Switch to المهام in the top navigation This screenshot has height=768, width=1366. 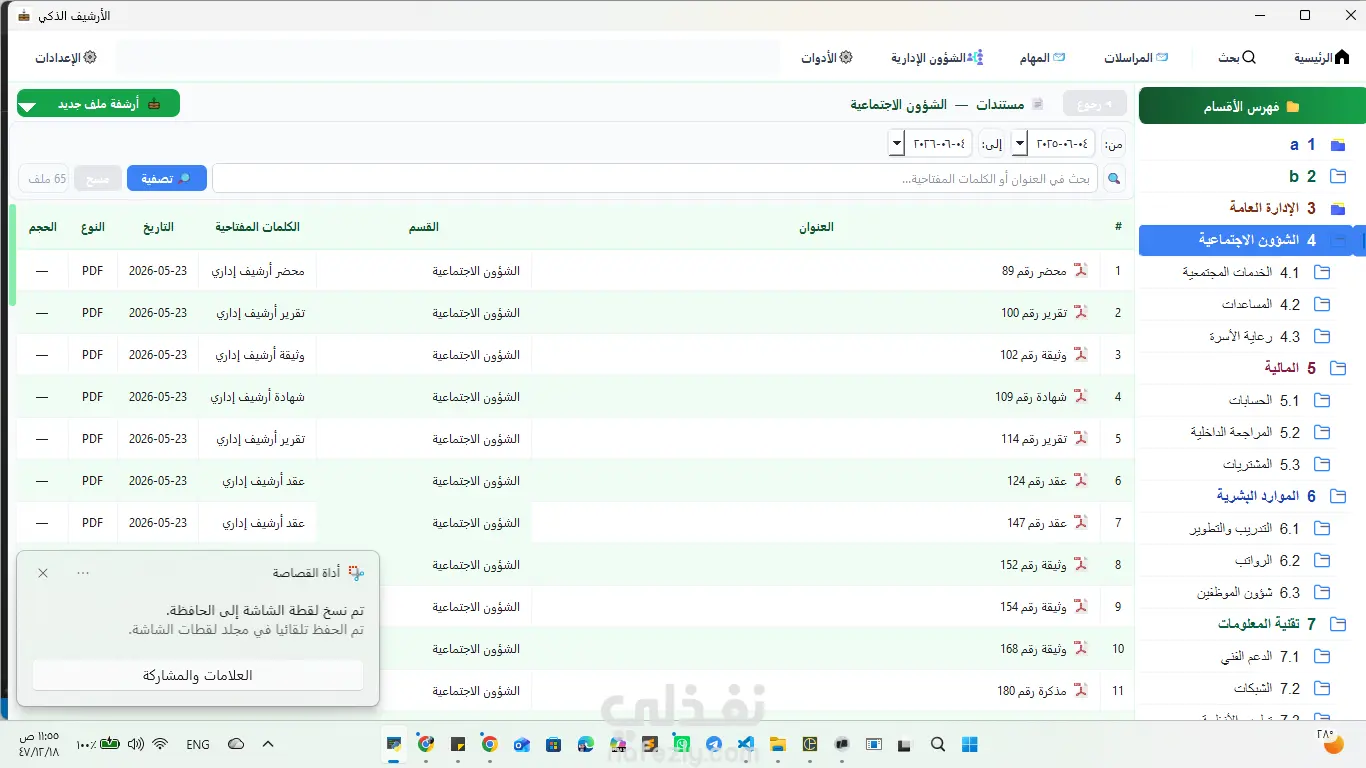click(1042, 58)
